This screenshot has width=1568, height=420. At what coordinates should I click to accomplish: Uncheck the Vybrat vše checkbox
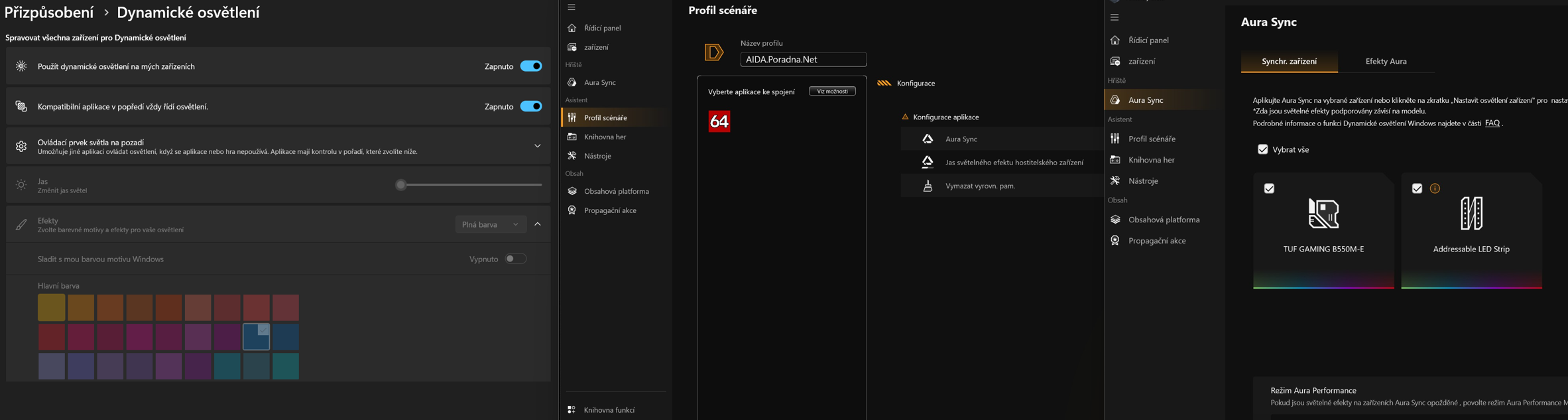(1262, 149)
